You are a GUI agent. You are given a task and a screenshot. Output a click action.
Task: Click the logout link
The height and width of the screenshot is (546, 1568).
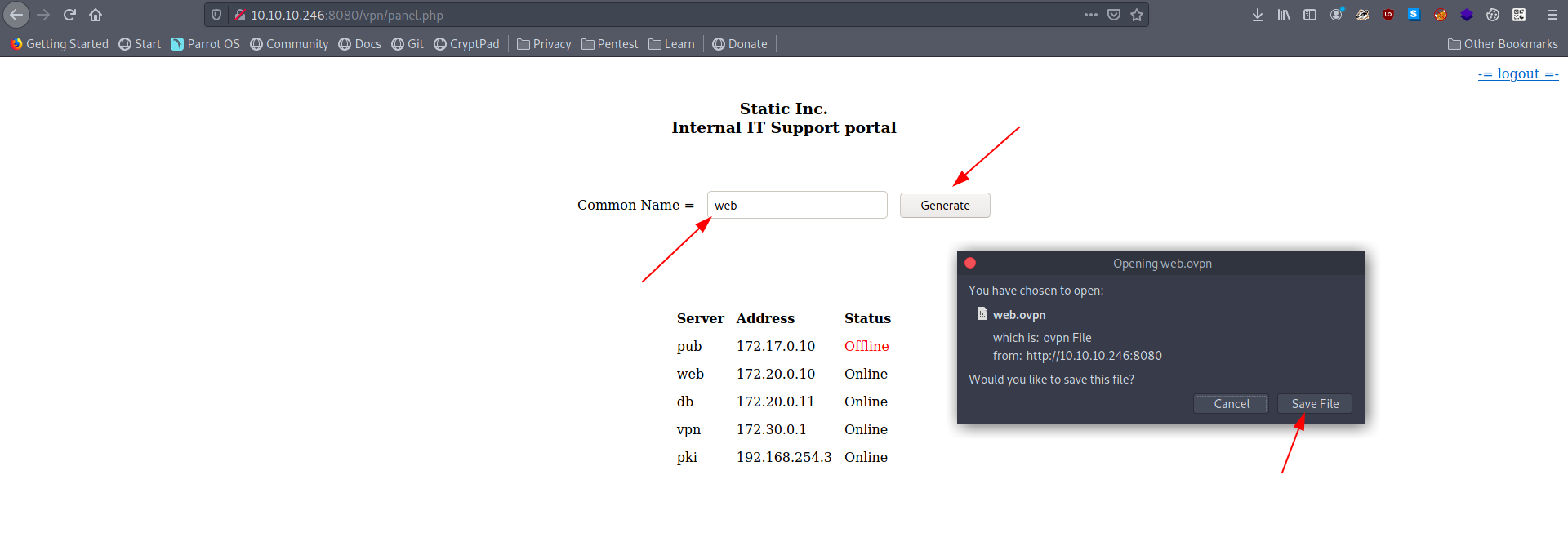tap(1517, 73)
